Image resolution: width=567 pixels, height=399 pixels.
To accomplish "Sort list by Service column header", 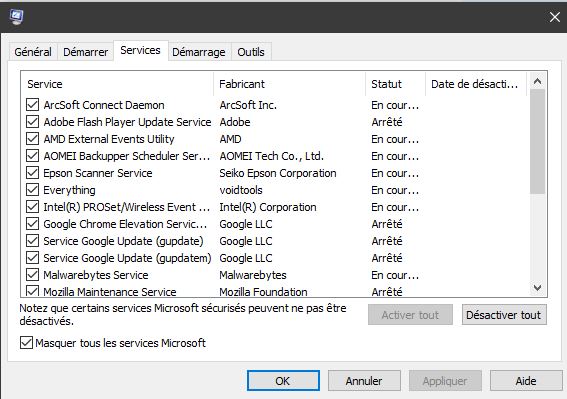I will [x=117, y=84].
